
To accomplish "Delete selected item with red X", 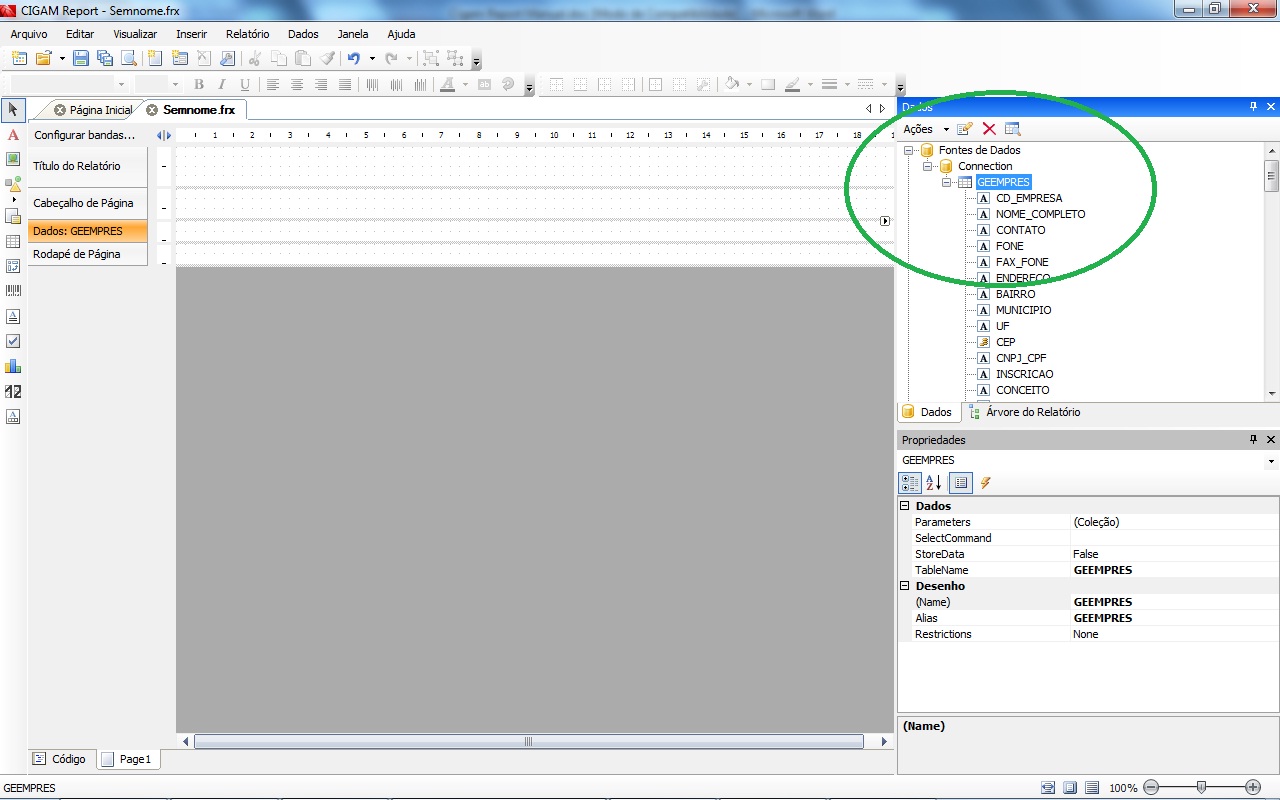I will coord(989,129).
